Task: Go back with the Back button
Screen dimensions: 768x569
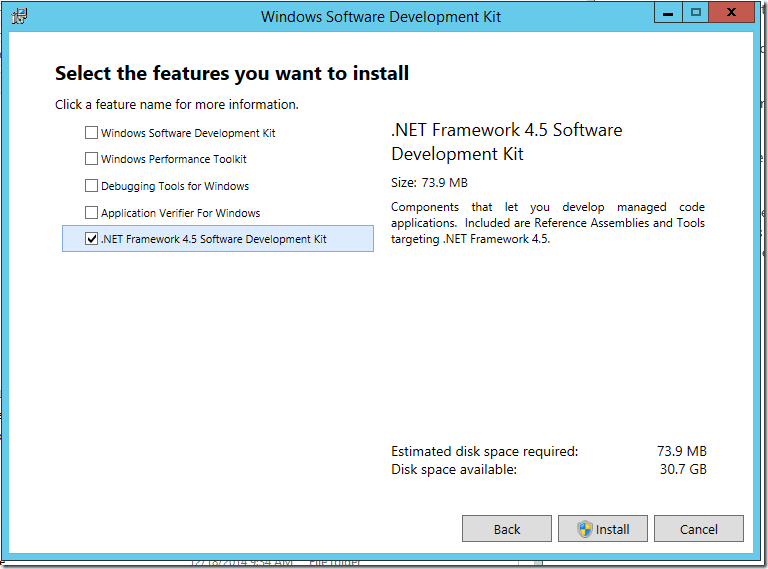Action: coord(507,529)
